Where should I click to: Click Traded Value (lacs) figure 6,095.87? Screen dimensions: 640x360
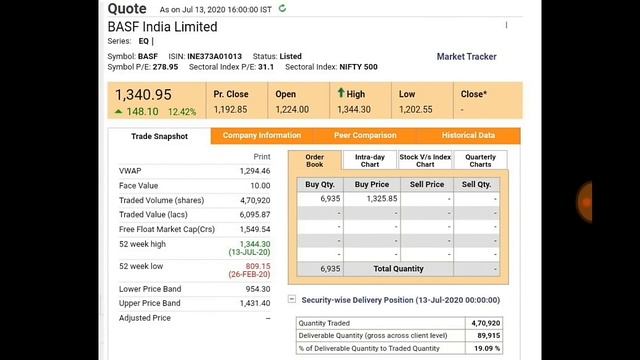[x=255, y=215]
